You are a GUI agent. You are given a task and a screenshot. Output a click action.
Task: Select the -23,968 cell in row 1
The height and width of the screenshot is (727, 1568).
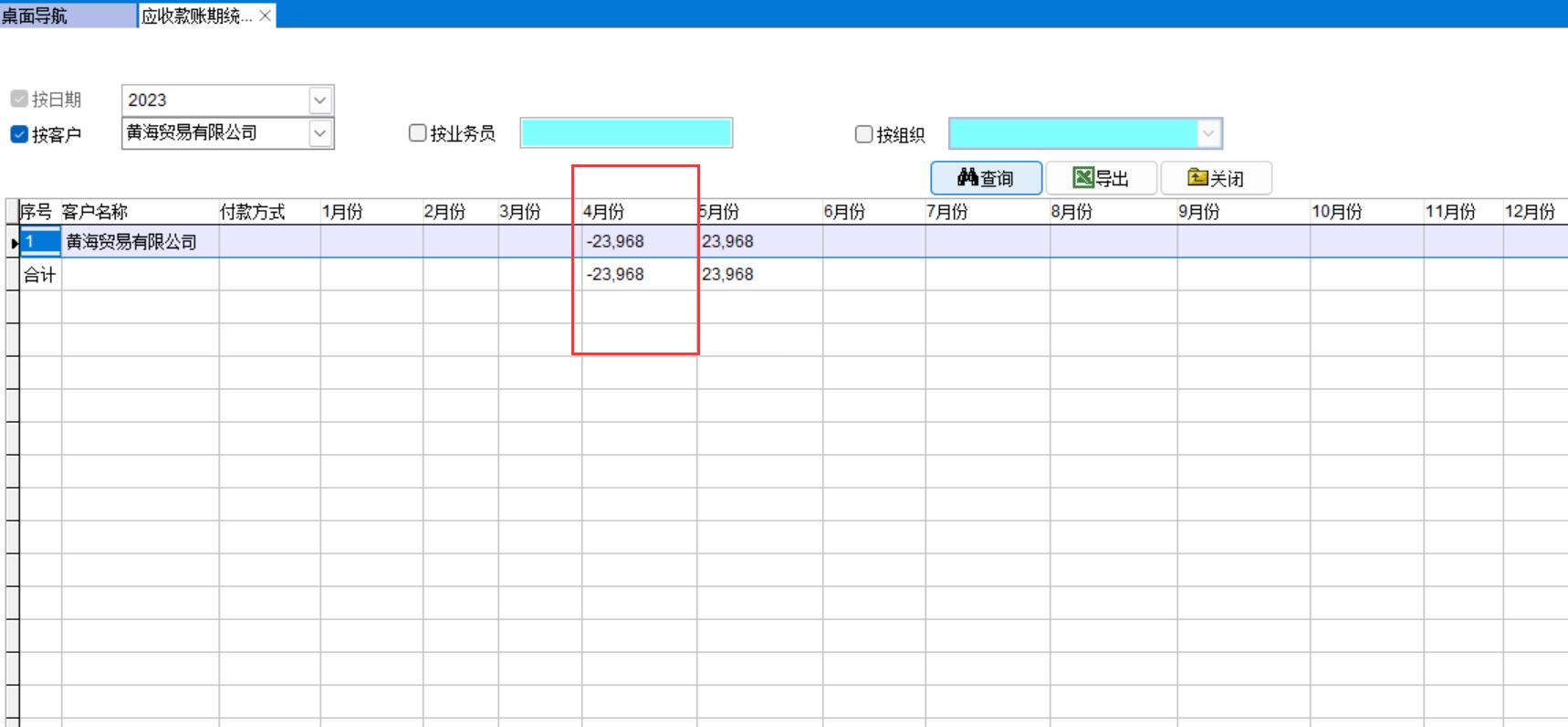(616, 242)
